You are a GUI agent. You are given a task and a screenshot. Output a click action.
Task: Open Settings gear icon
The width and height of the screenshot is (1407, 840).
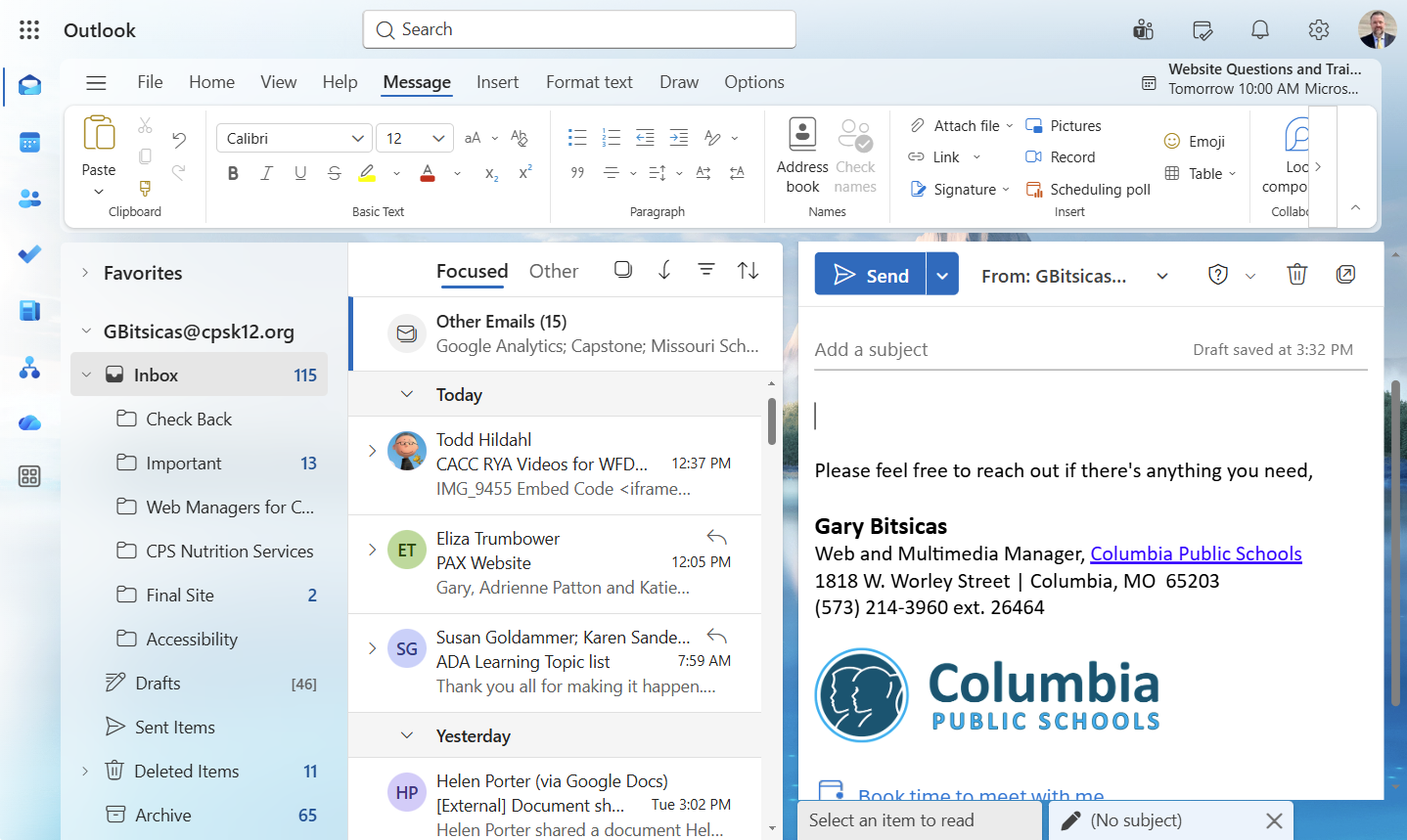point(1319,30)
